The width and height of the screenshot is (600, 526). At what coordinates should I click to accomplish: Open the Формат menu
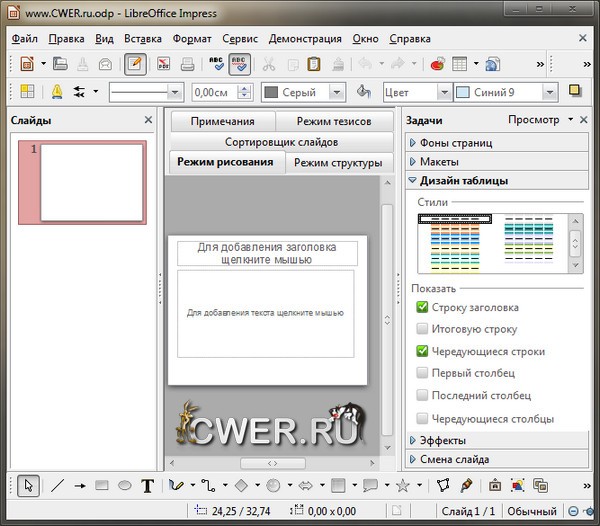[192, 39]
